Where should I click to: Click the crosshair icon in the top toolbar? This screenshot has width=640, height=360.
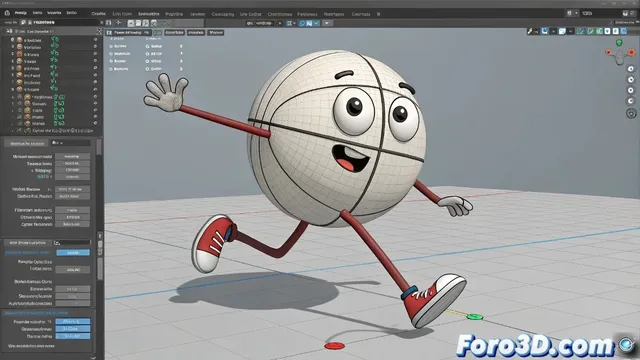coord(119,23)
